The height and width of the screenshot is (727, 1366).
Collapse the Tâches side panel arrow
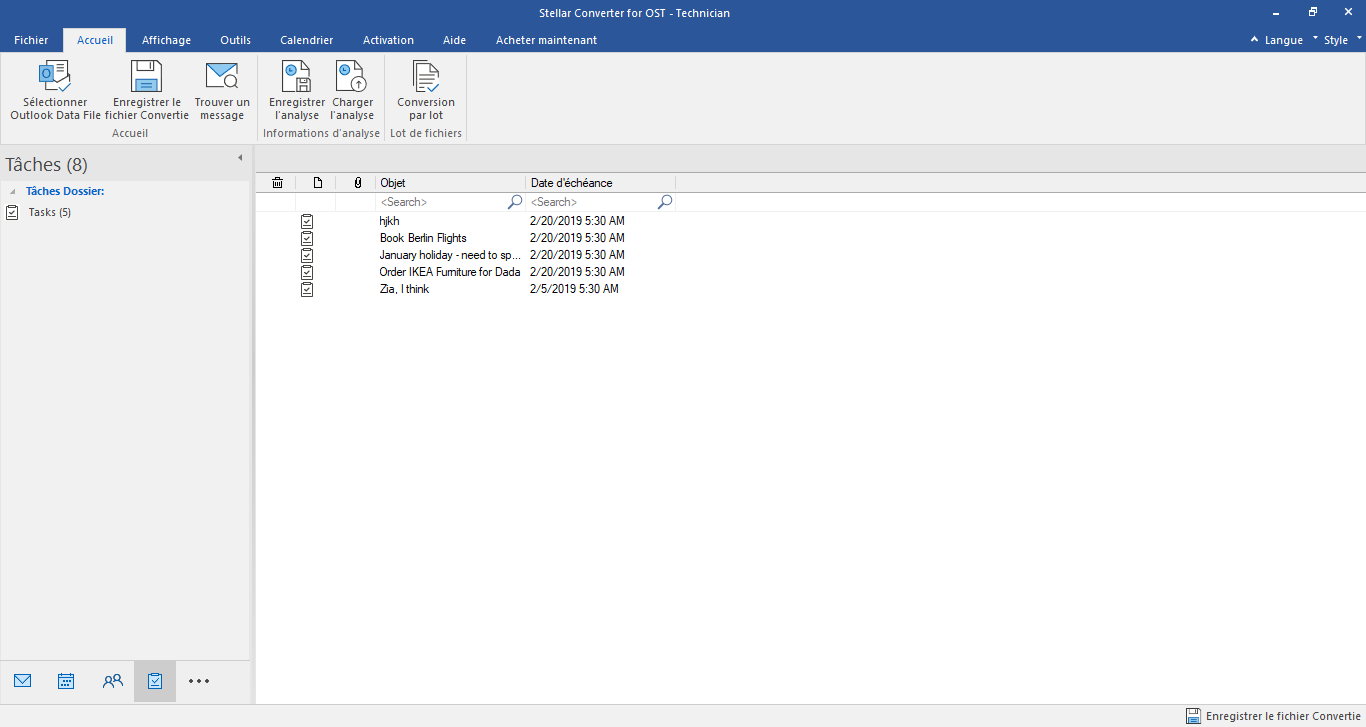[240, 158]
